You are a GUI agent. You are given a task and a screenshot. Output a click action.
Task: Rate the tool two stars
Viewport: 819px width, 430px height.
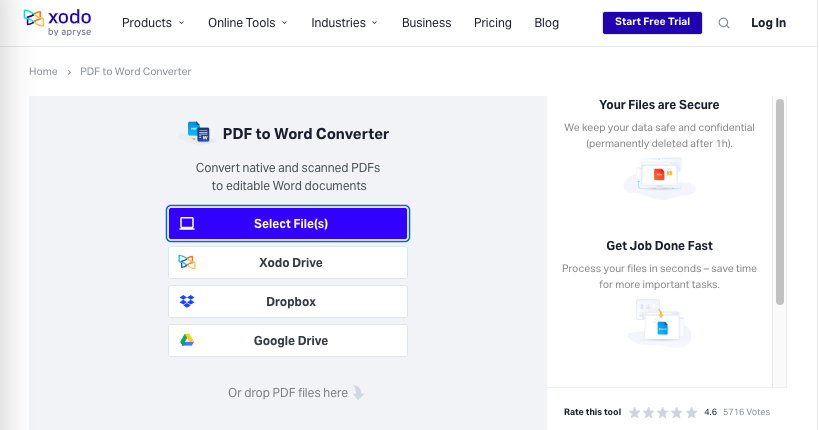pyautogui.click(x=649, y=413)
